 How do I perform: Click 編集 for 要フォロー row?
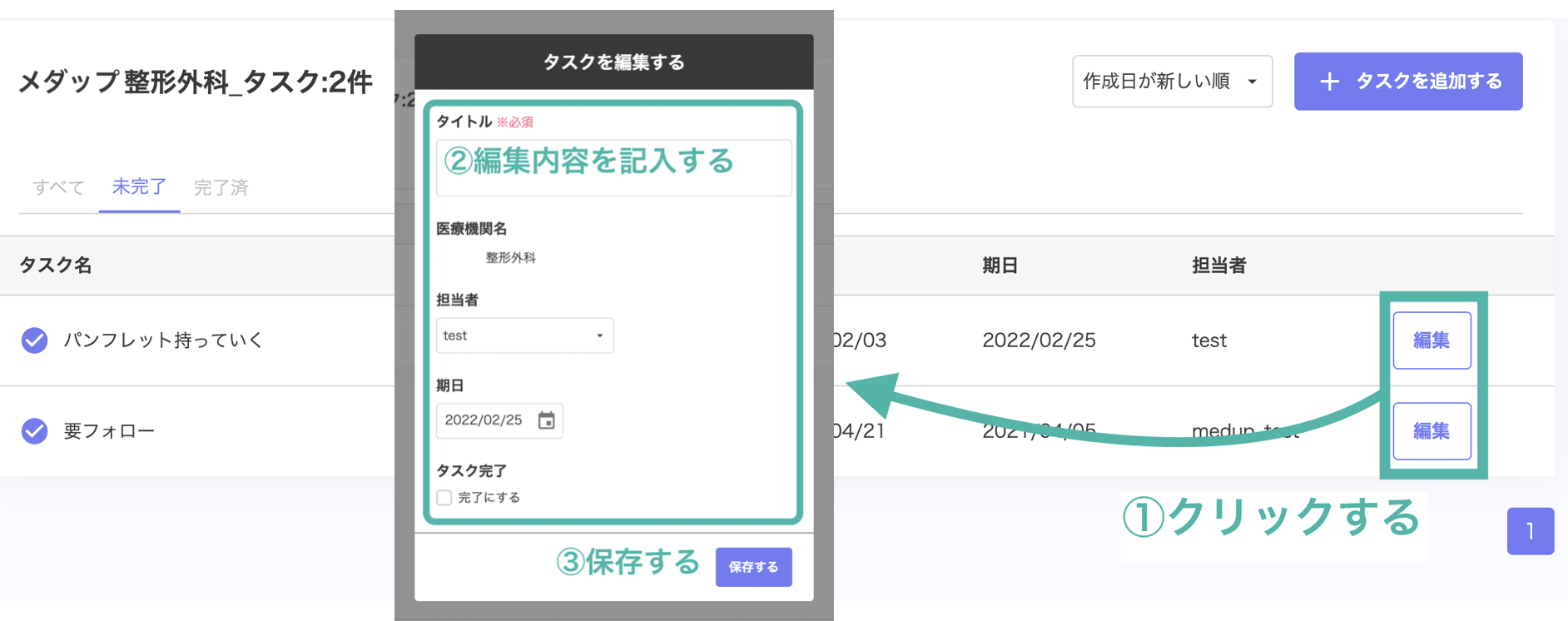[x=1432, y=431]
